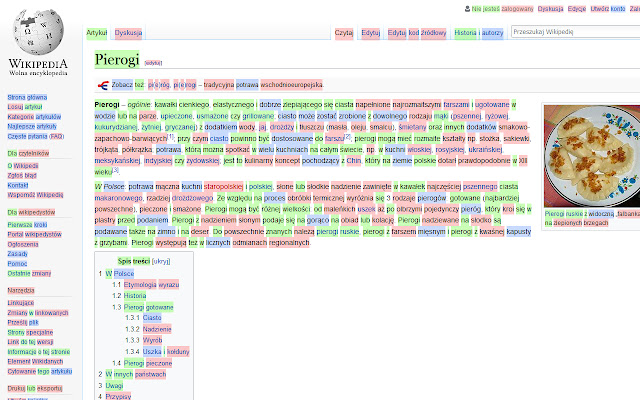Viewport: 640px width, 400px height.
Task: Follow the 'Chin' link in first paragraph
Action: (354, 160)
